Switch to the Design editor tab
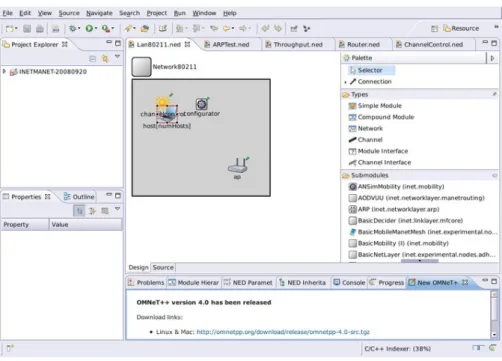The image size is (502, 361). click(138, 267)
